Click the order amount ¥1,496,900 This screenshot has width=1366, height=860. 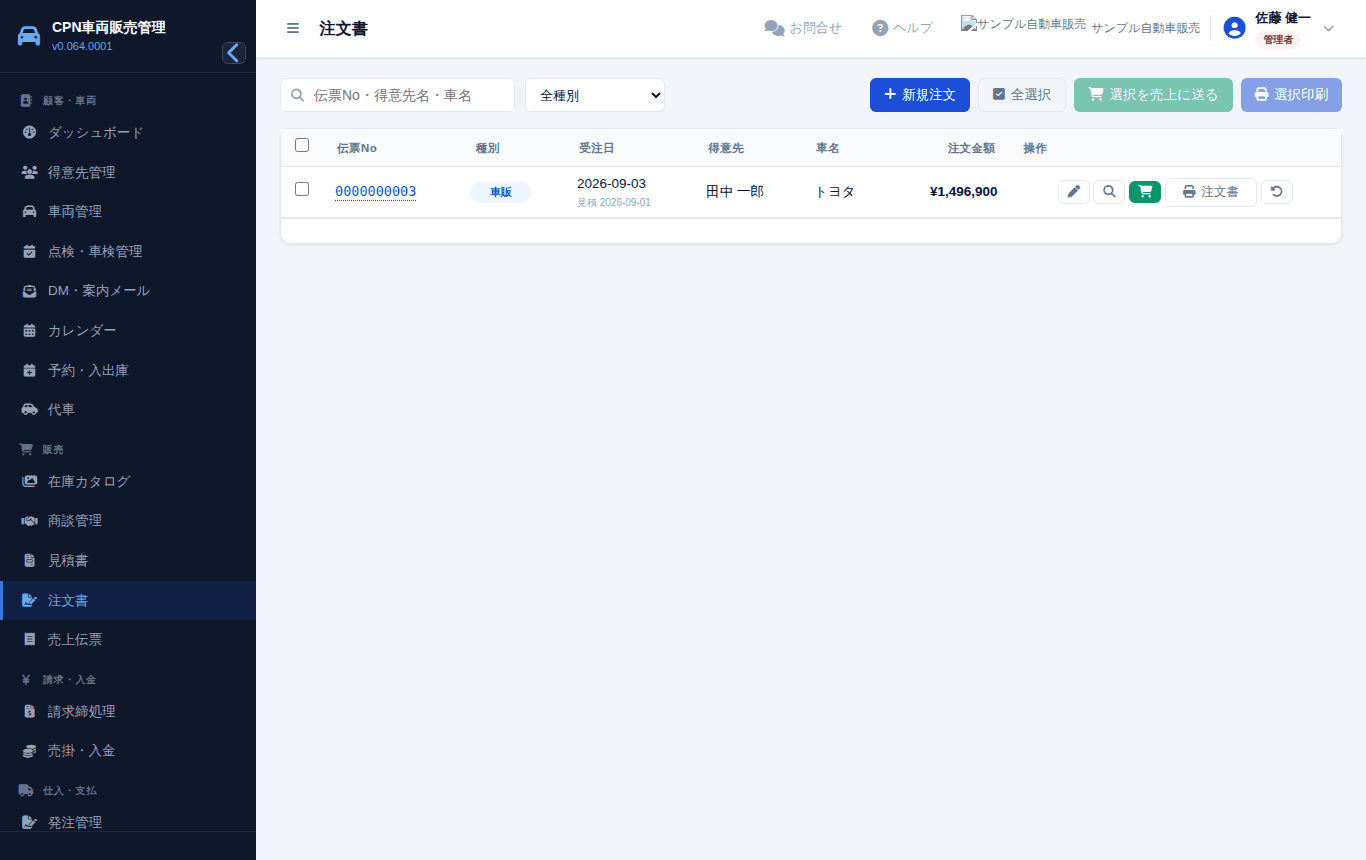click(x=963, y=192)
